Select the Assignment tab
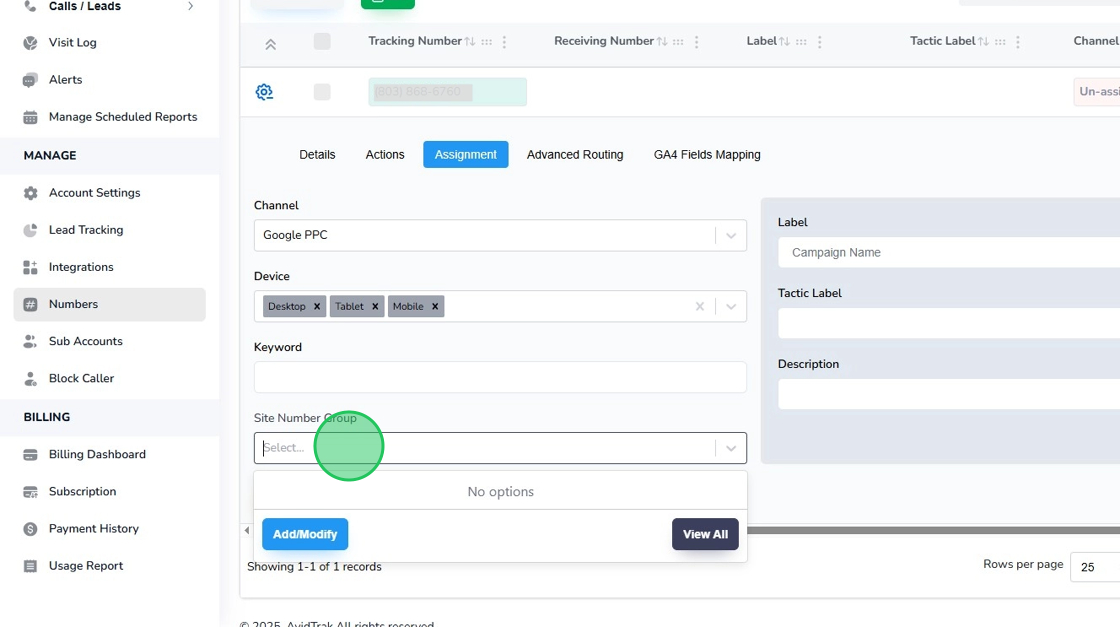The image size is (1120, 627). point(466,154)
